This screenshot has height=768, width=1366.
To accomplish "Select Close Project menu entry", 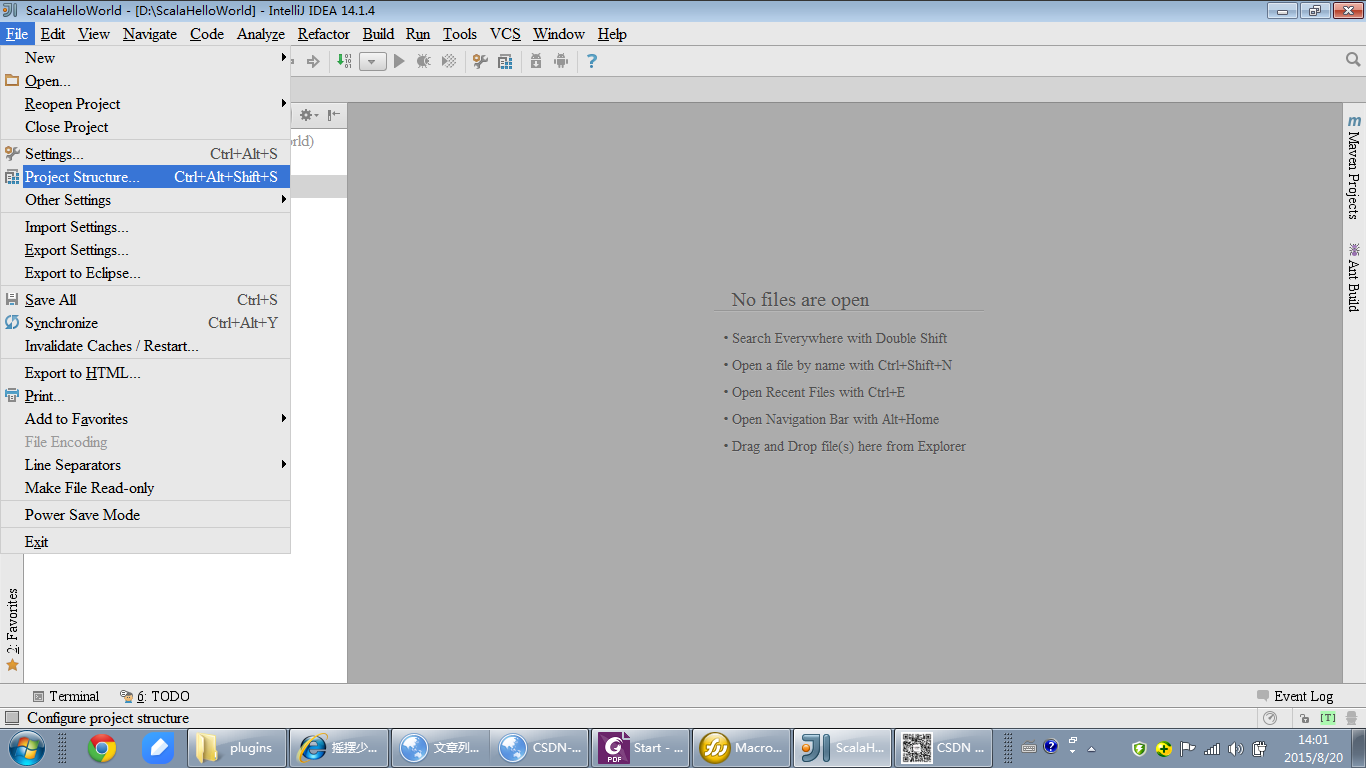I will pyautogui.click(x=146, y=127).
